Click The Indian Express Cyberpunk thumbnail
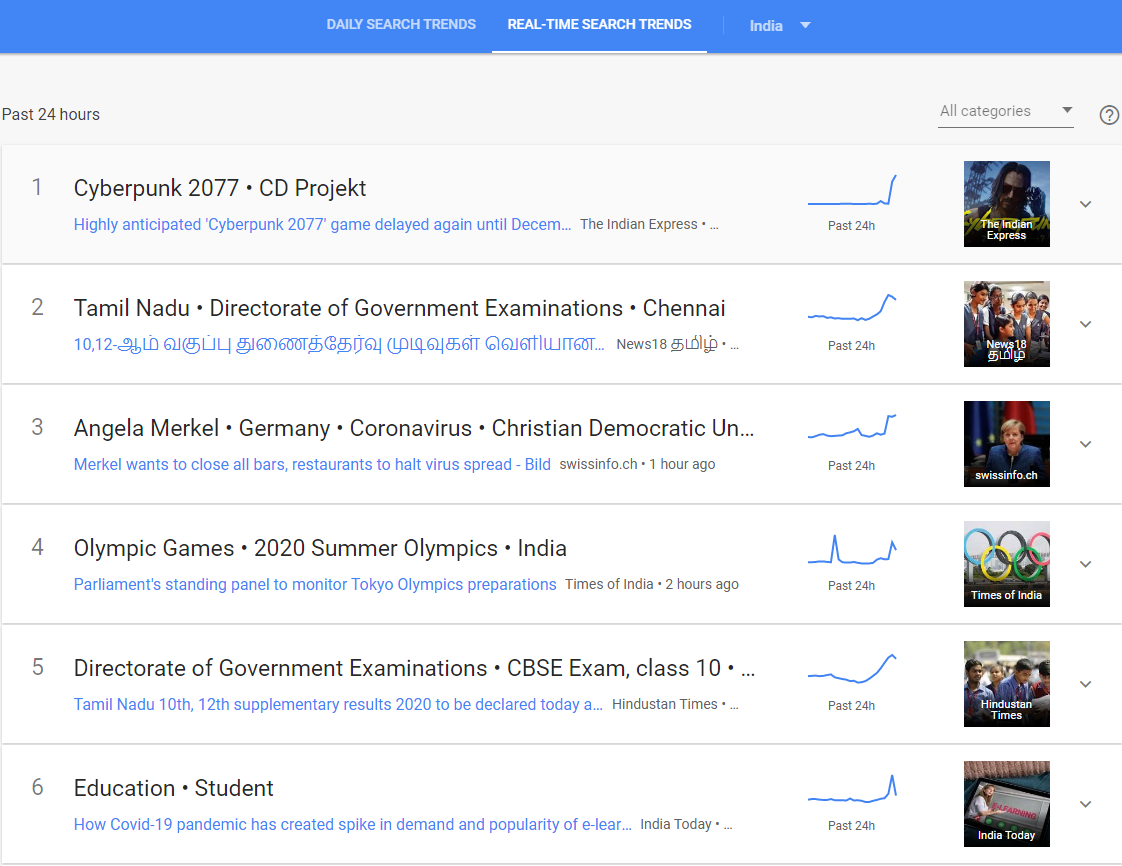Screen dimensions: 1122x866 [1007, 204]
